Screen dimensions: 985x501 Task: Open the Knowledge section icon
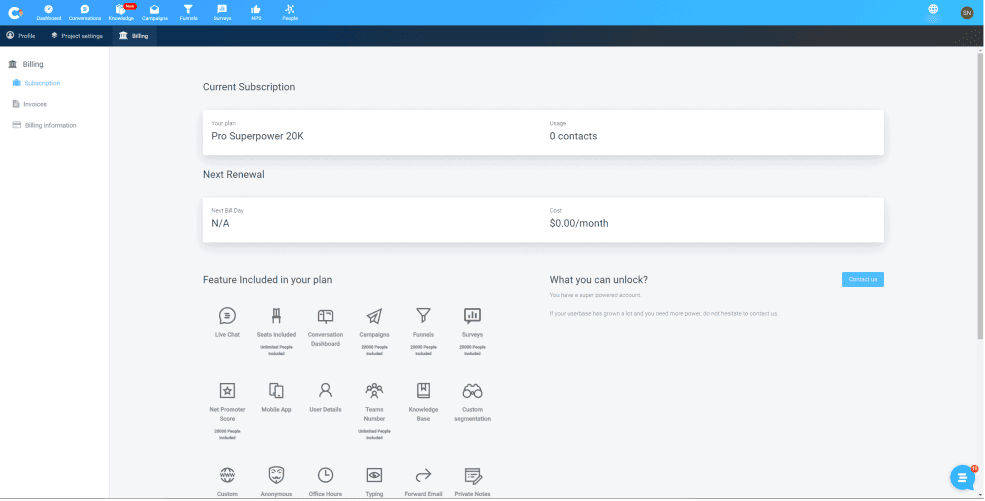click(x=121, y=12)
